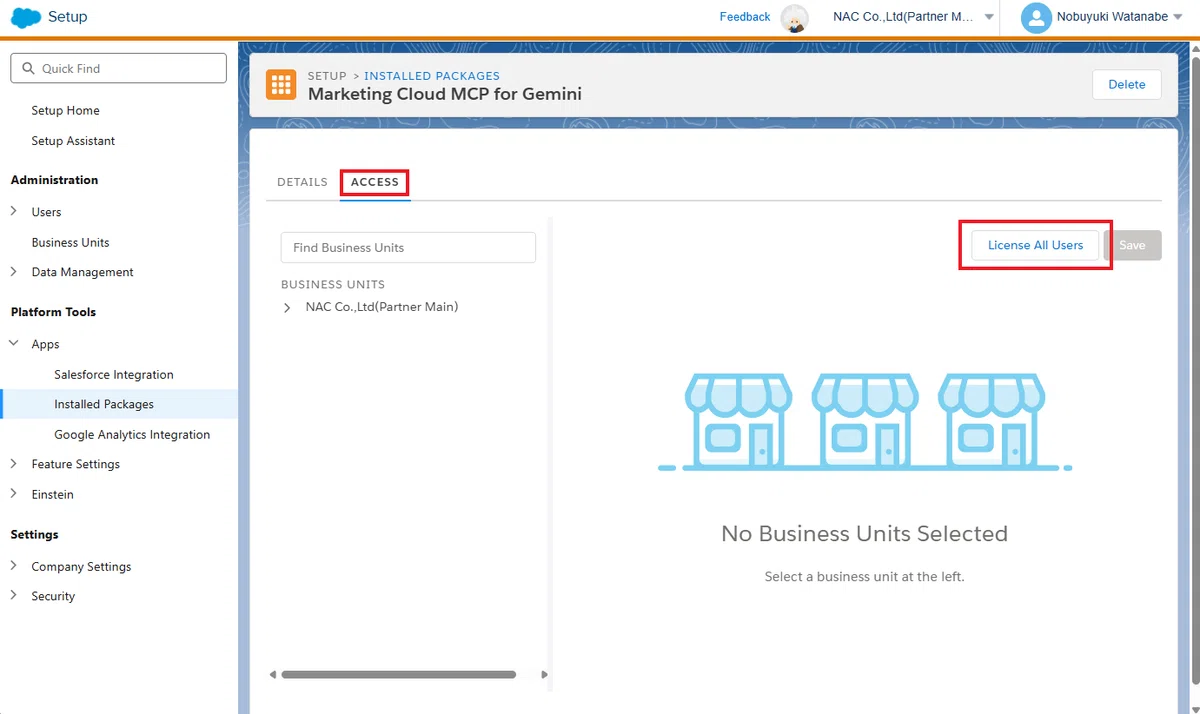This screenshot has height=714, width=1200.
Task: Click the orange installed package app icon
Action: [x=281, y=85]
